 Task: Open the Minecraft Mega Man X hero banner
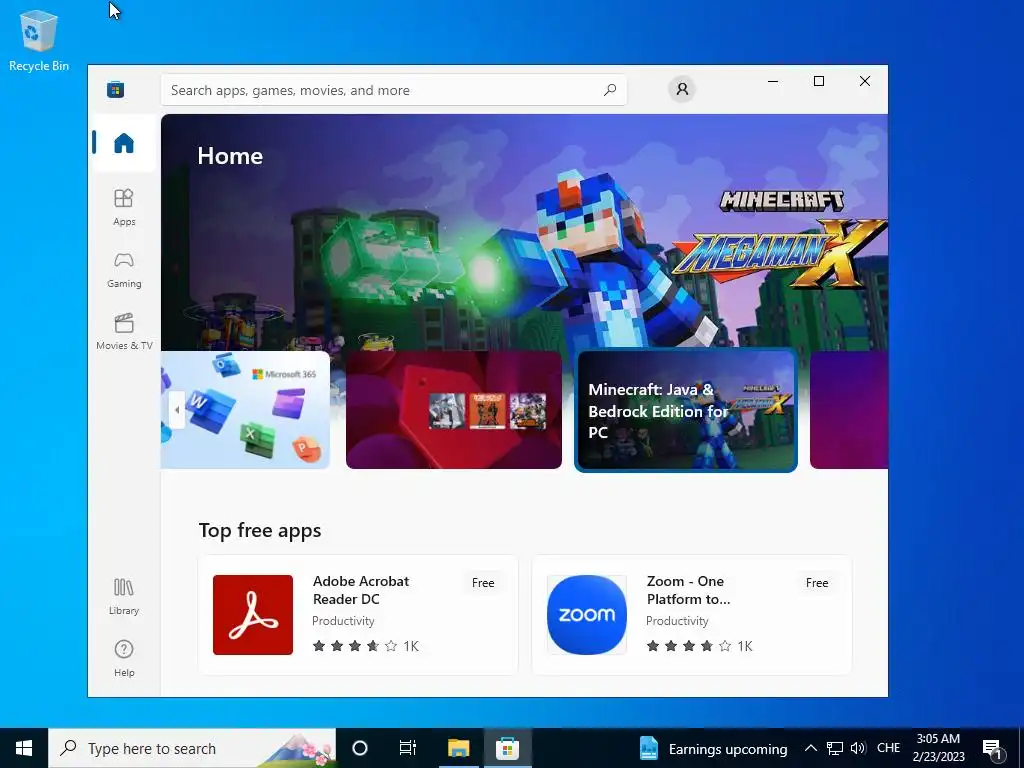[x=524, y=232]
